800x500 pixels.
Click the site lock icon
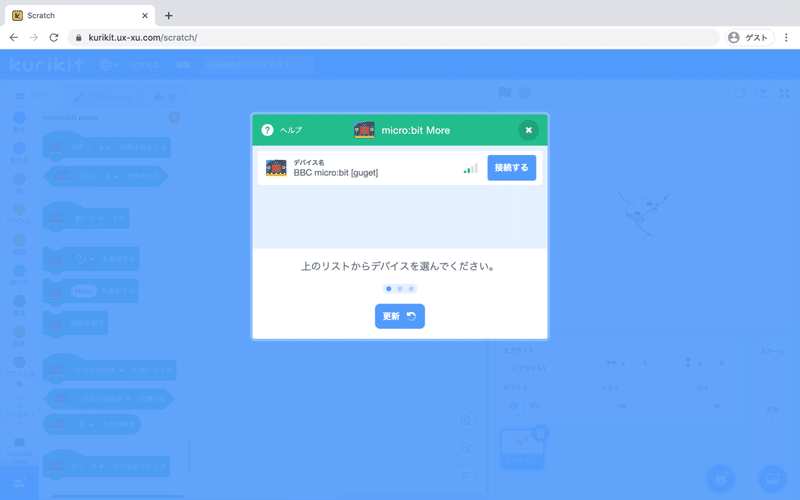click(x=79, y=37)
